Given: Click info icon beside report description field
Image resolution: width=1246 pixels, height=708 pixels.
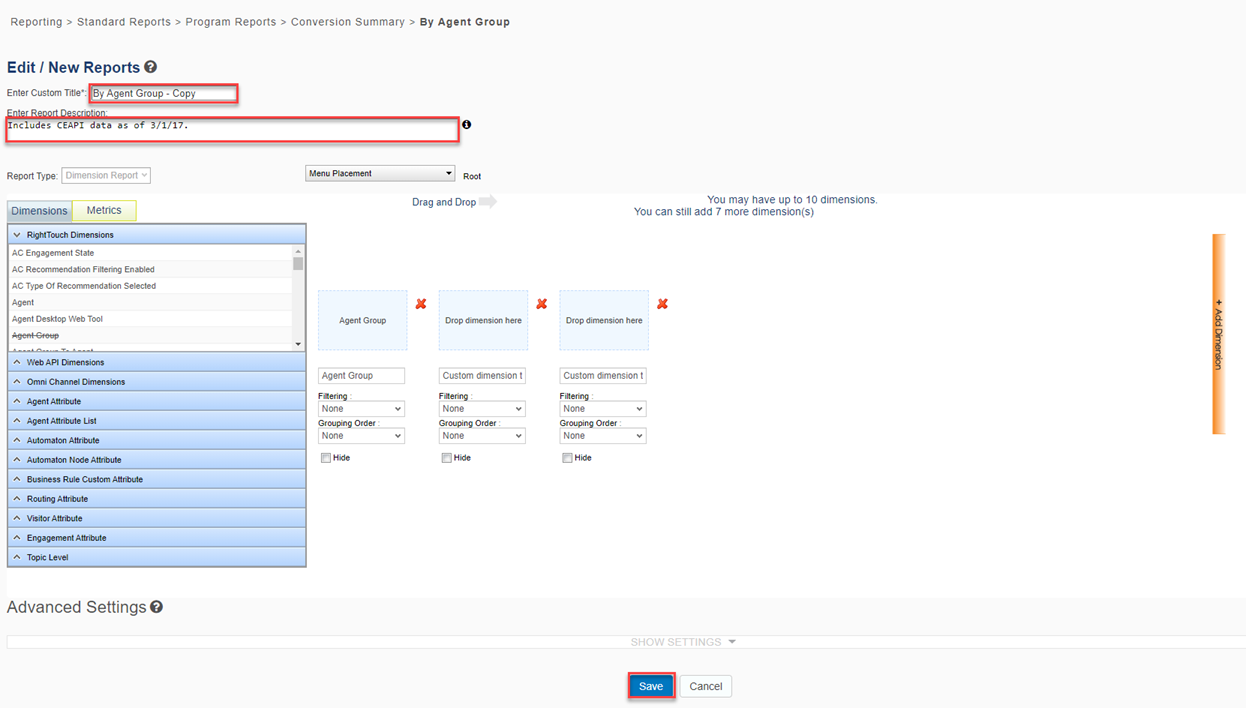Looking at the screenshot, I should [466, 125].
